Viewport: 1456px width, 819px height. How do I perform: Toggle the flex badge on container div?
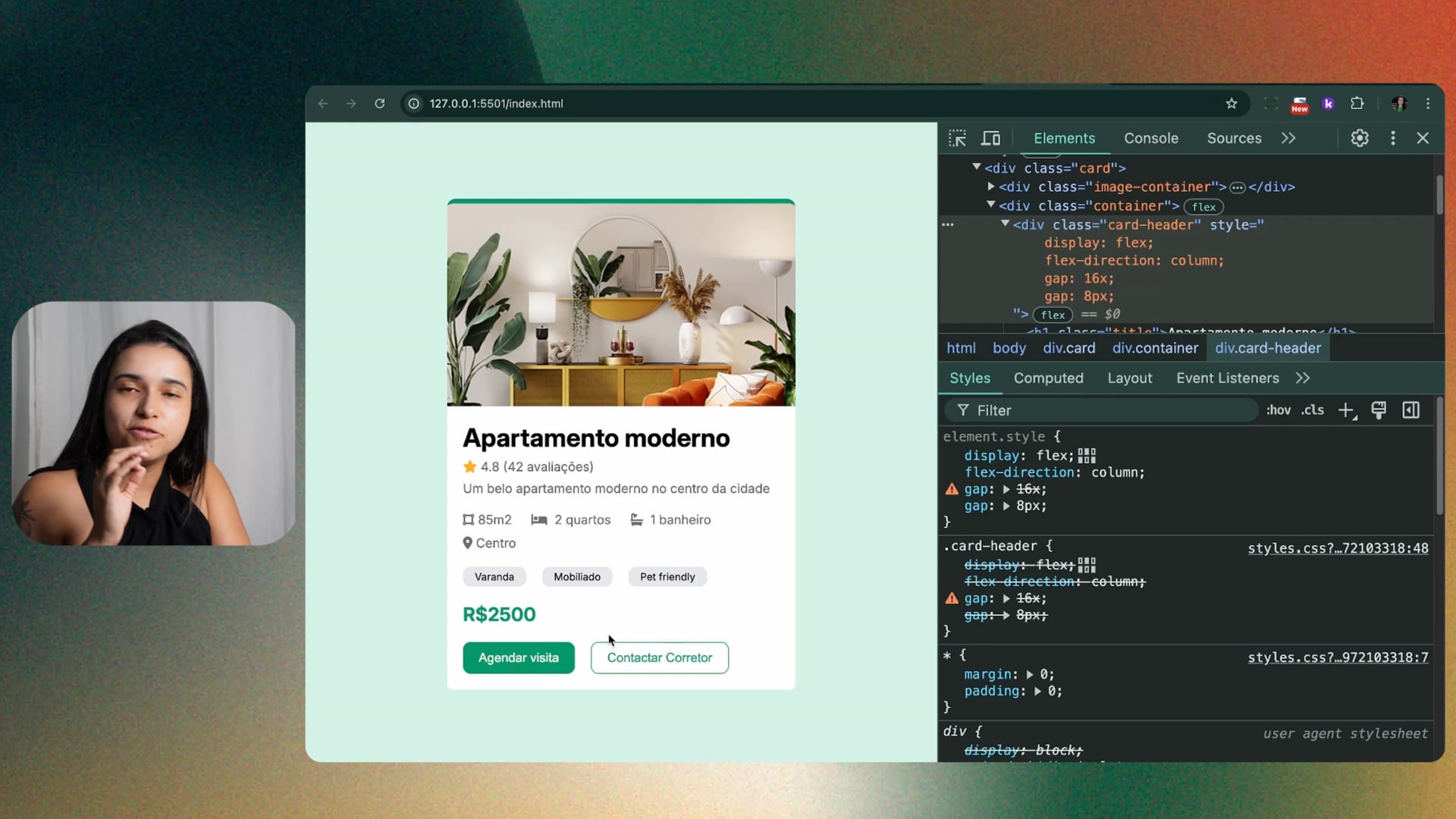coord(1203,207)
